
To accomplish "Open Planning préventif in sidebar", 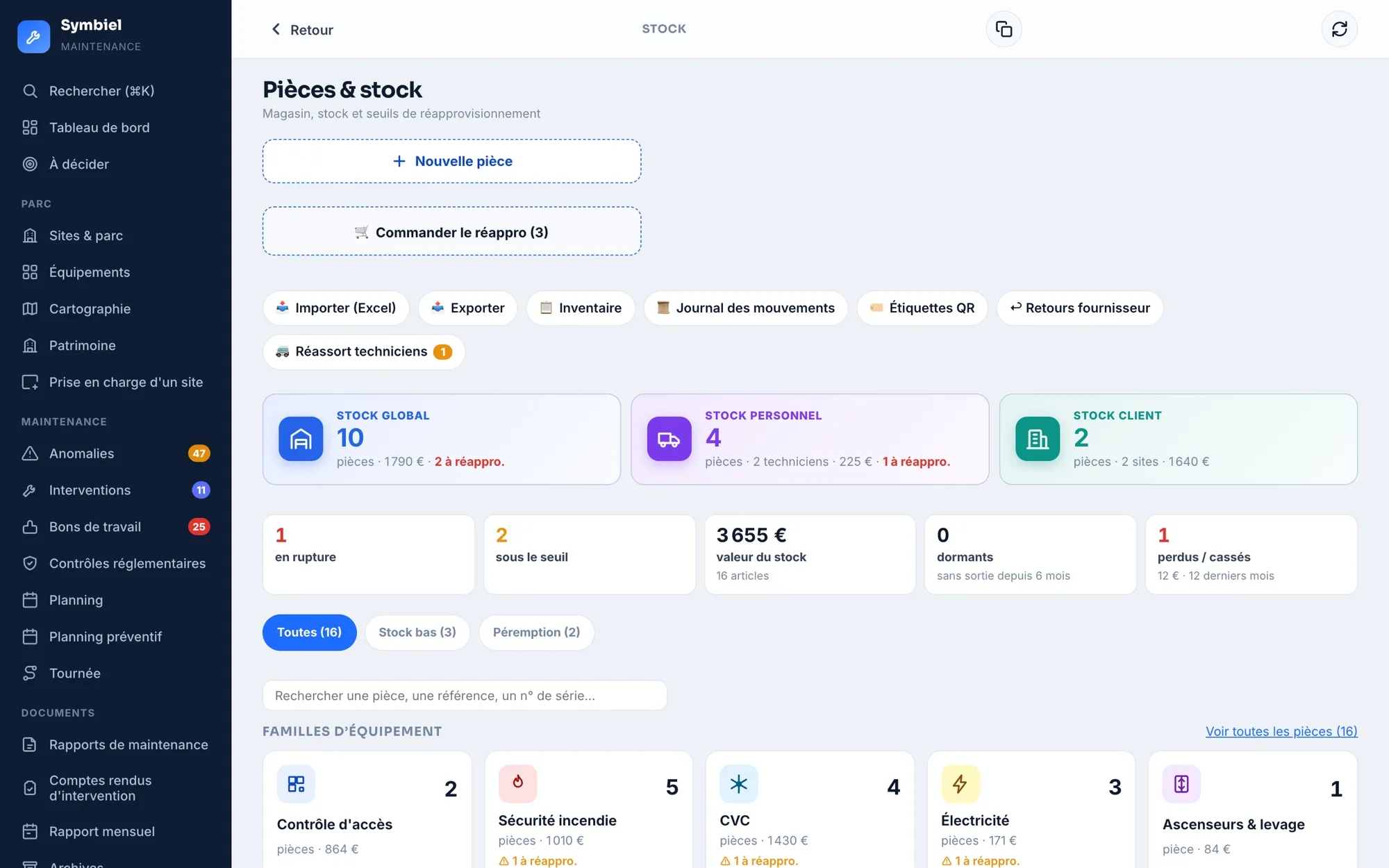I will [115, 637].
